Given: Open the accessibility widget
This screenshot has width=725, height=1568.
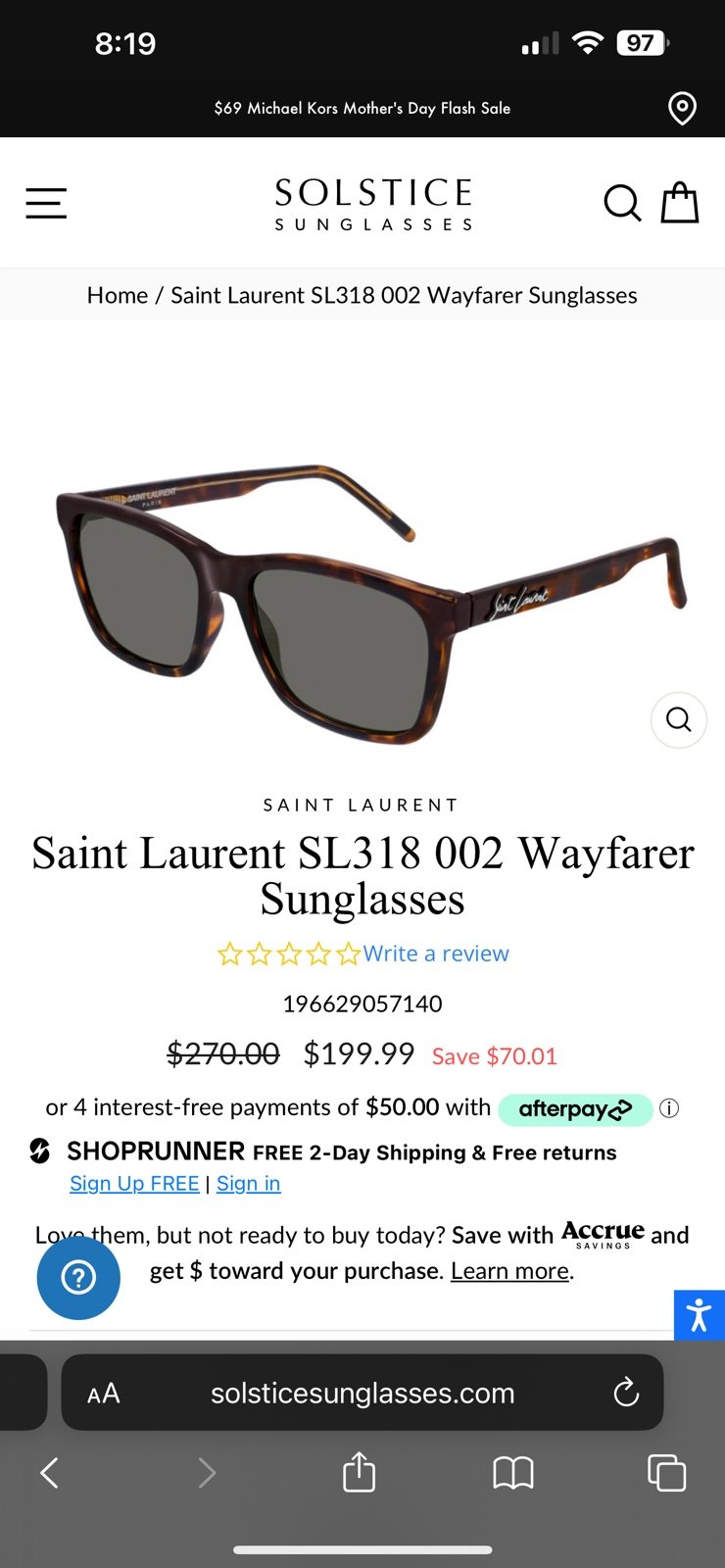Looking at the screenshot, I should click(700, 1315).
